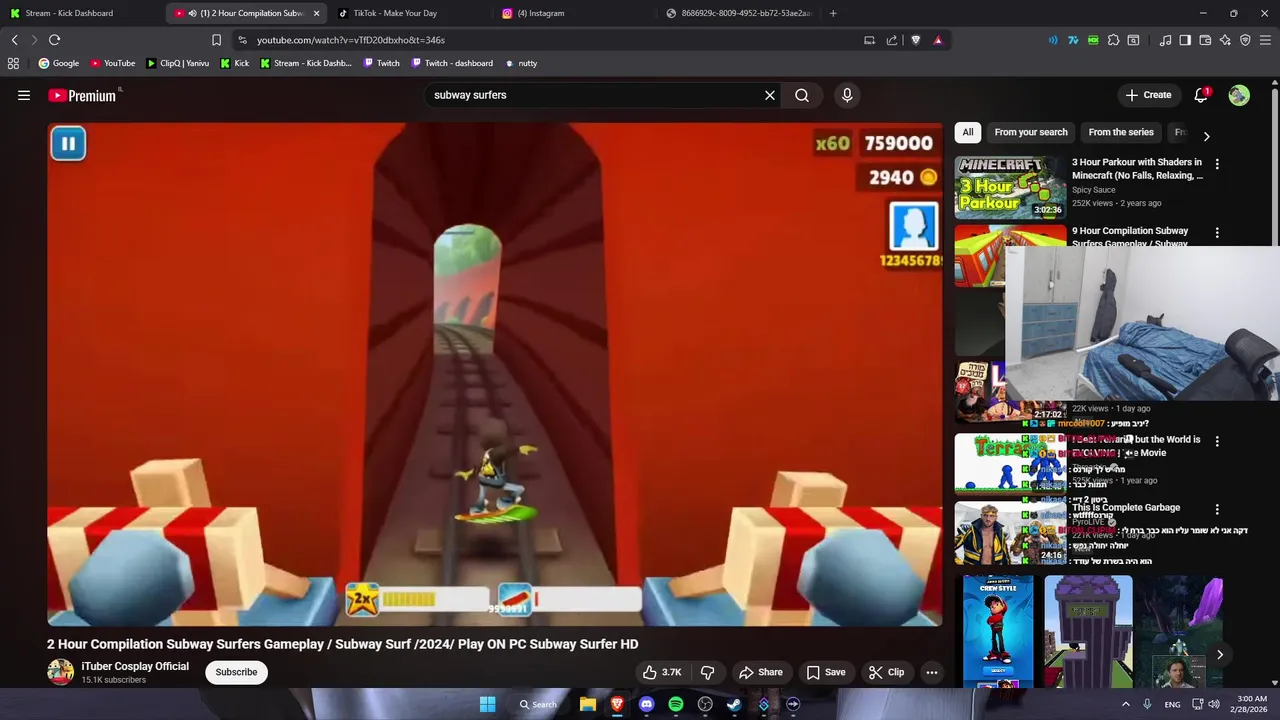
Task: Open the extensions puzzle icon
Action: click(1113, 40)
